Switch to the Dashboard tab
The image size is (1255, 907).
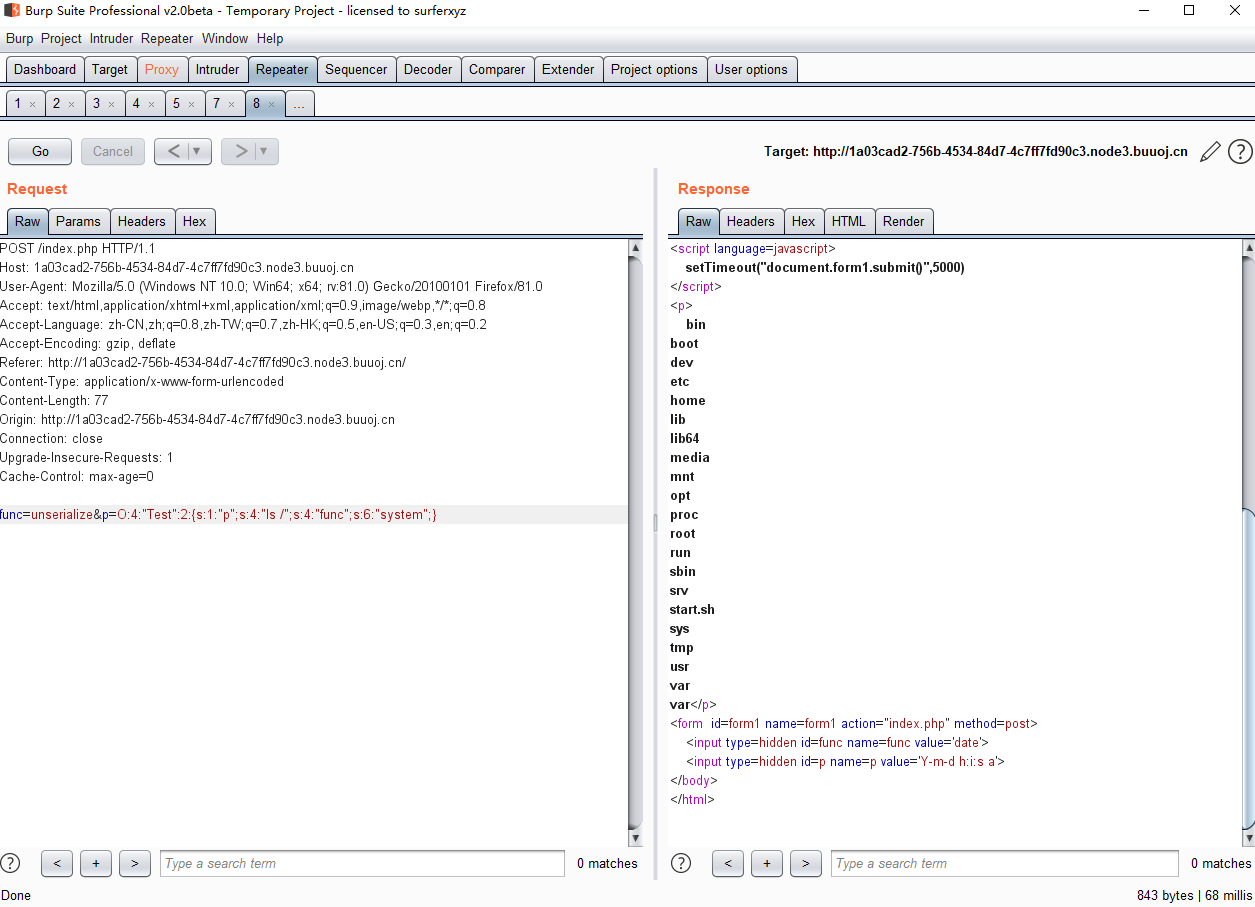point(45,69)
